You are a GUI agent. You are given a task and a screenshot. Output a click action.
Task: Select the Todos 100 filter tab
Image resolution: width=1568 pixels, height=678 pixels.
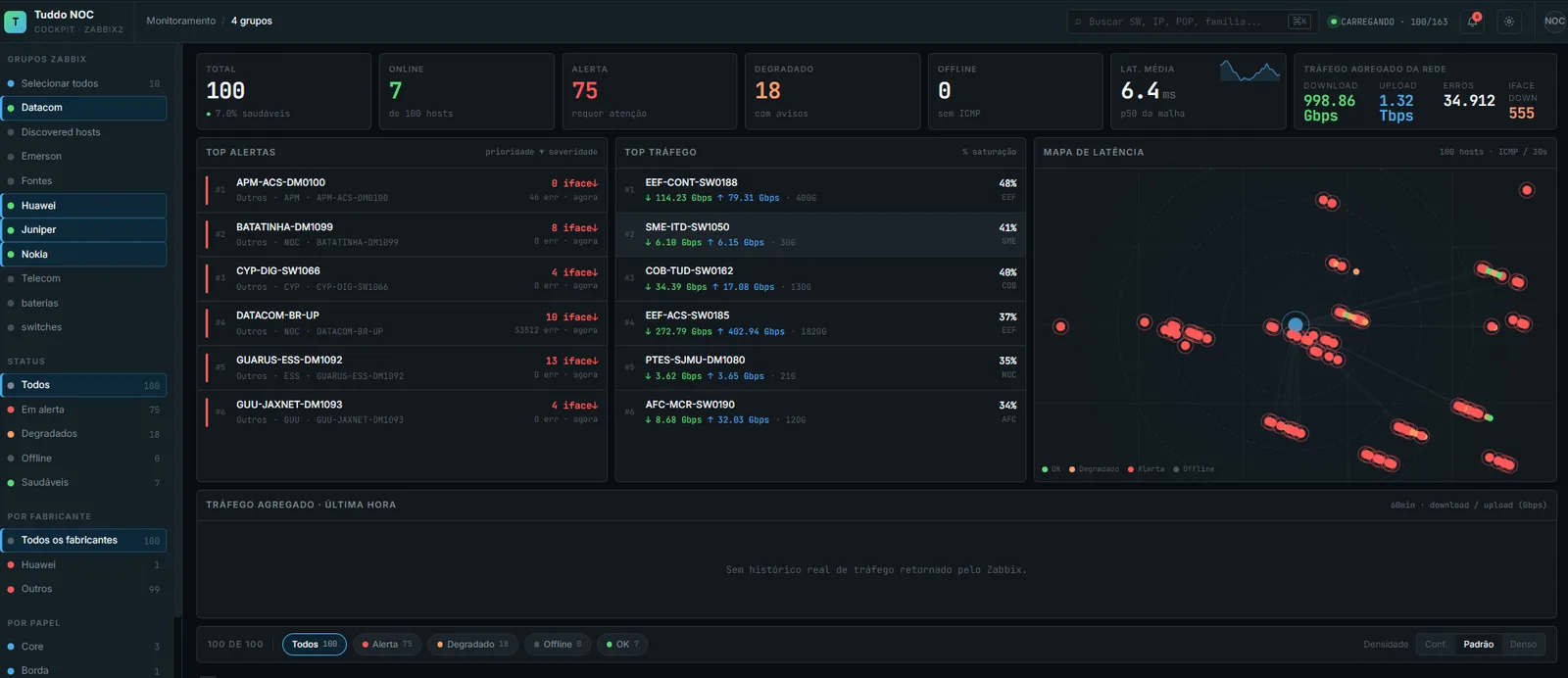[315, 644]
